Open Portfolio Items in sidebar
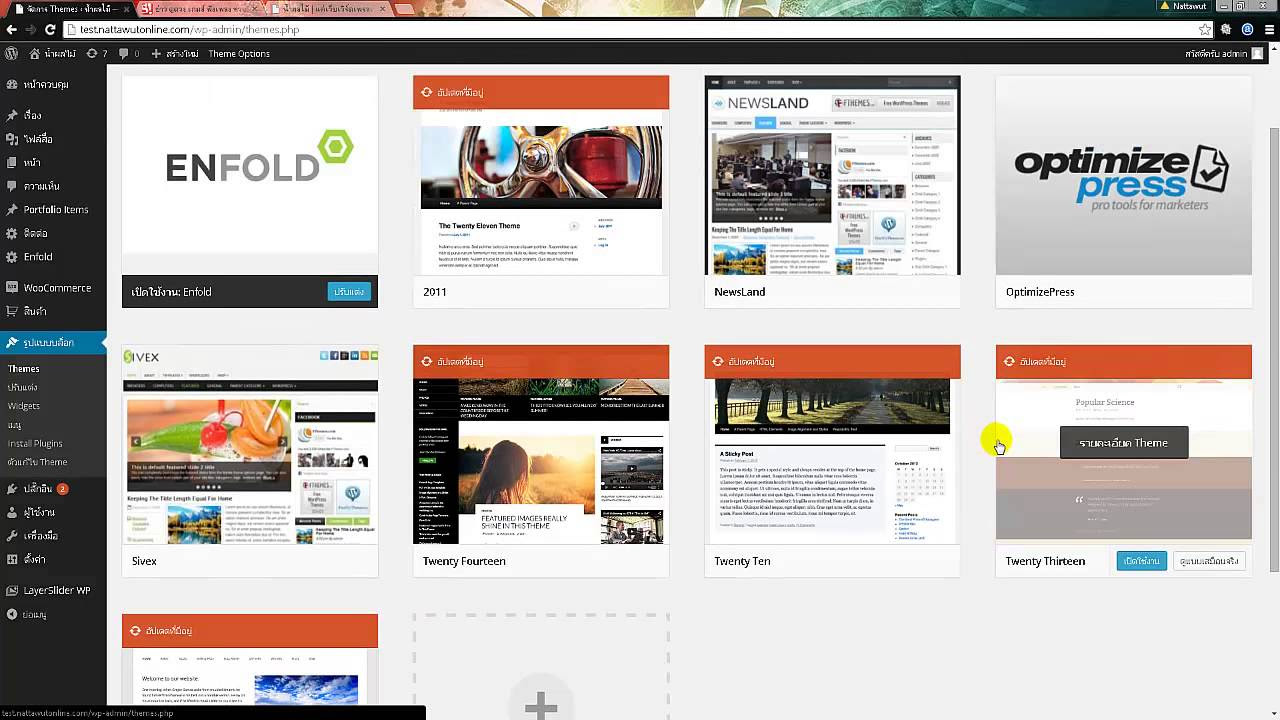This screenshot has width=1280, height=720. pyautogui.click(x=53, y=209)
